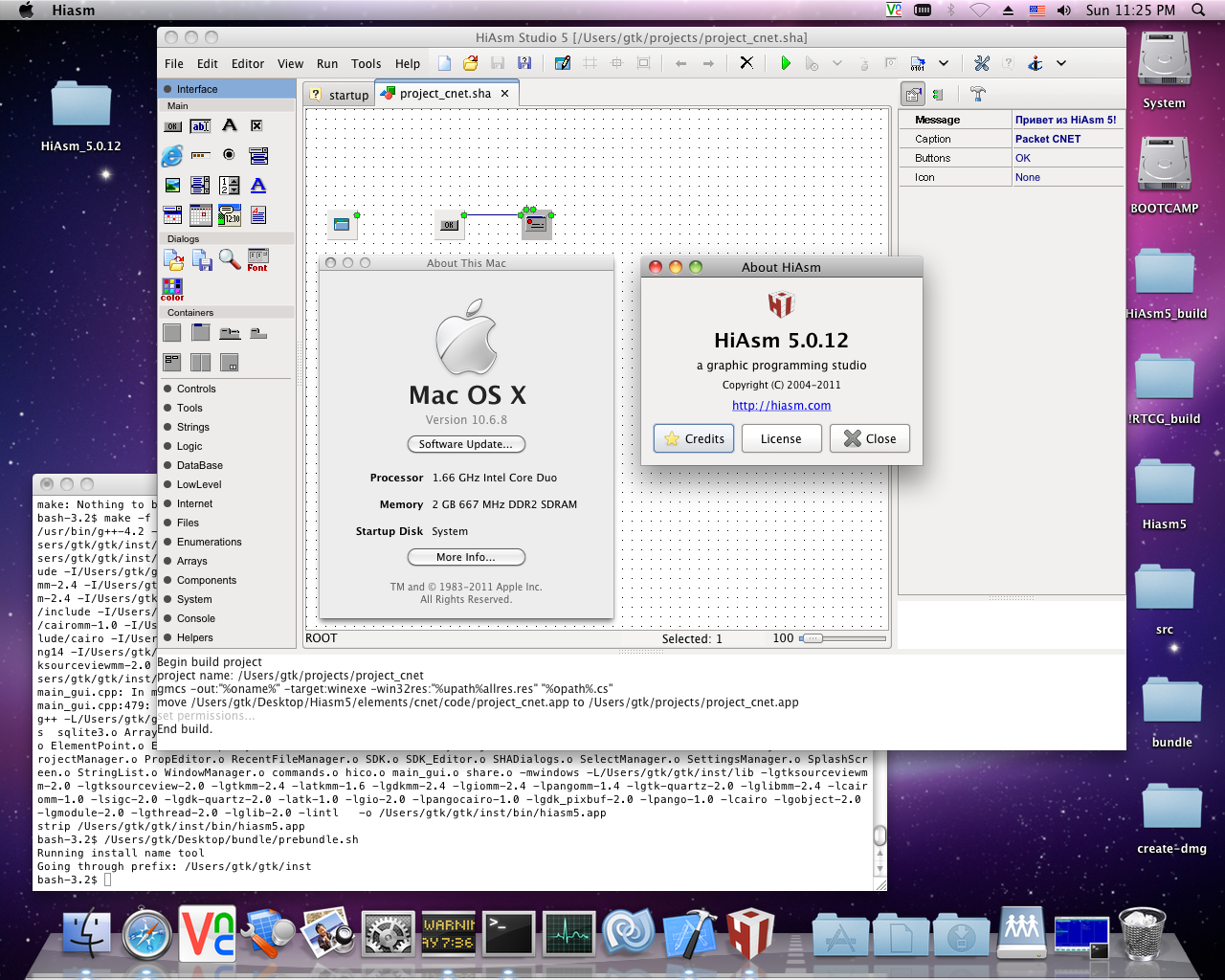Expand the DataBase palette category
This screenshot has width=1225, height=980.
[x=199, y=465]
